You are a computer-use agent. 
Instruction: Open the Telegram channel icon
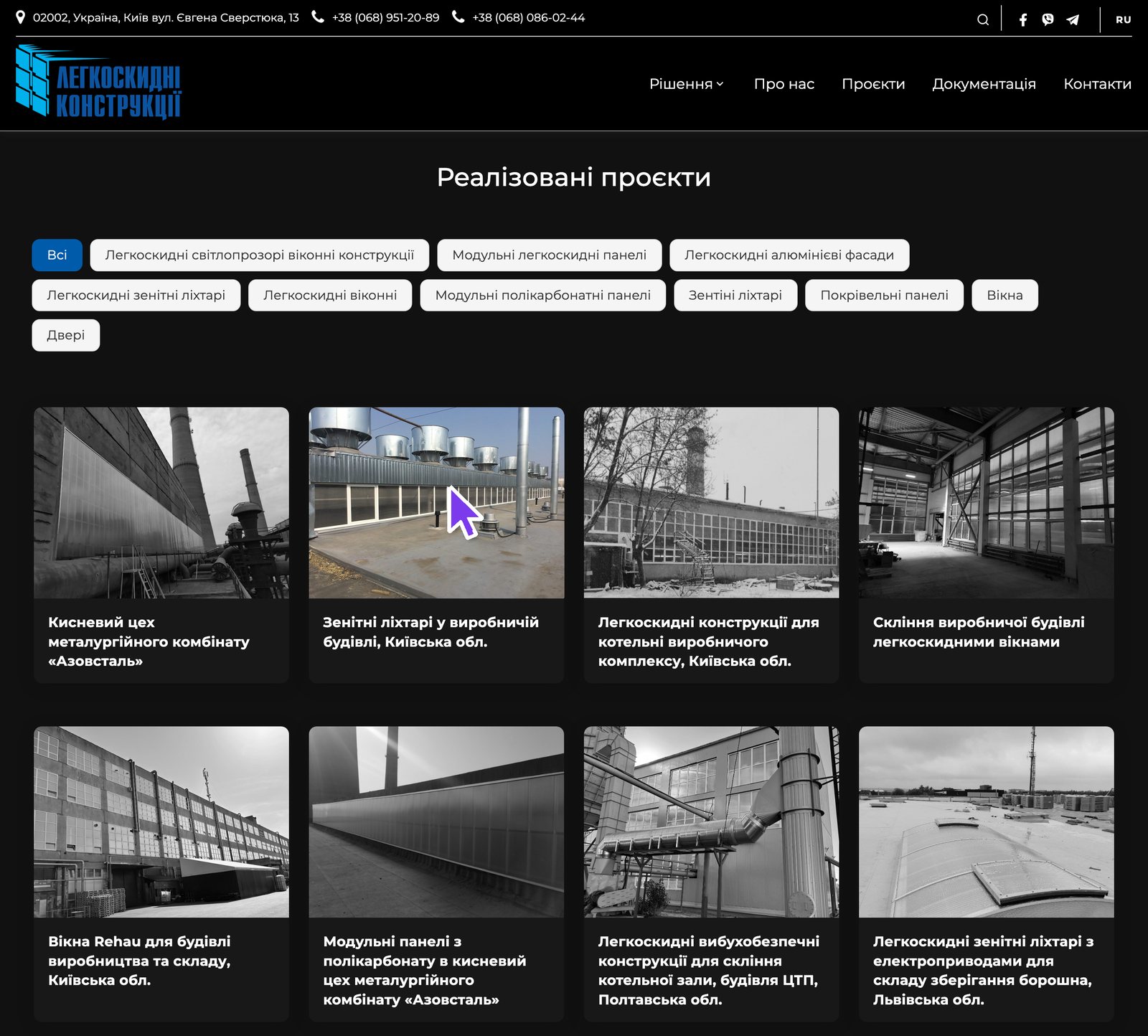tap(1073, 19)
